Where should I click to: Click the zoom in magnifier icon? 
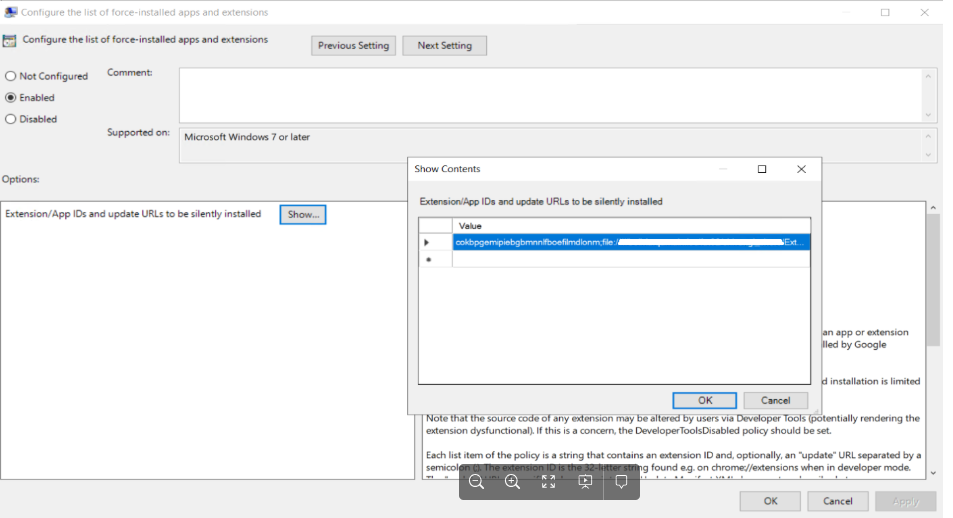[x=512, y=482]
